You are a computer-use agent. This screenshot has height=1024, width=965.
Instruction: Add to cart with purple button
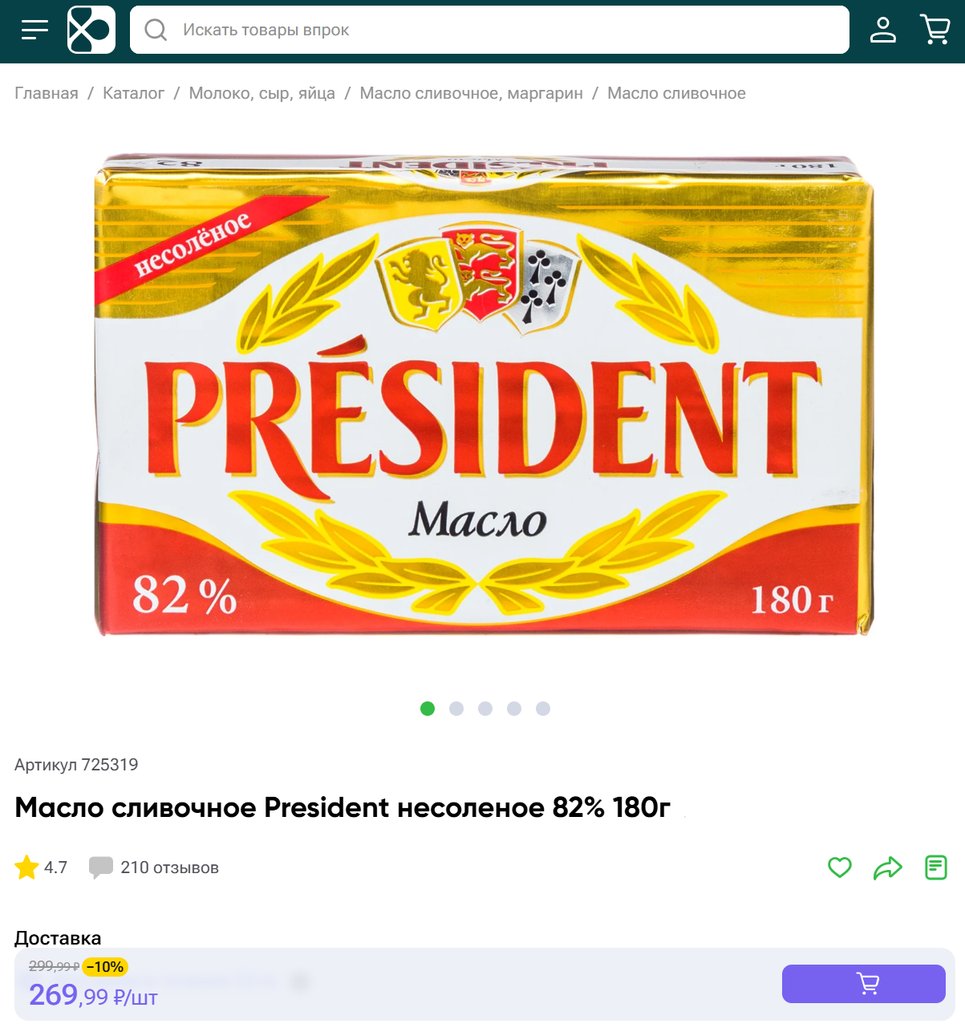864,984
